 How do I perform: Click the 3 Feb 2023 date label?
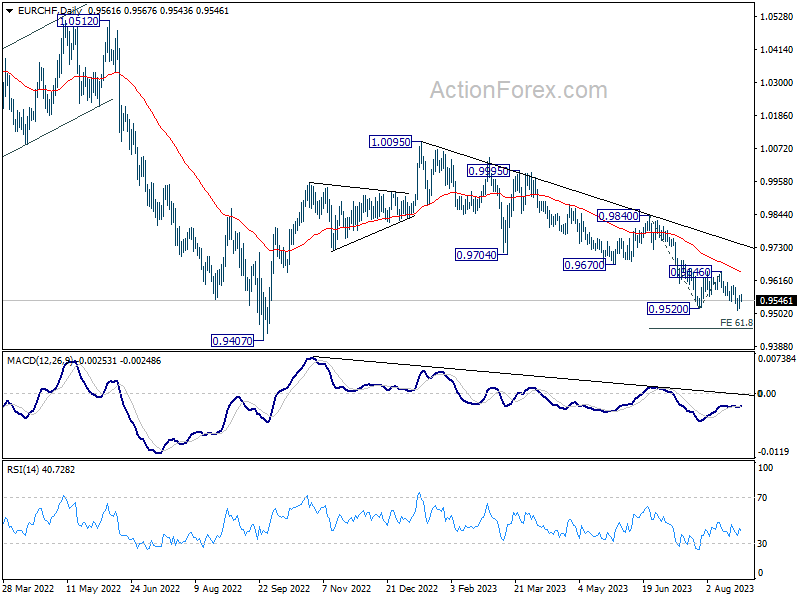pyautogui.click(x=474, y=588)
